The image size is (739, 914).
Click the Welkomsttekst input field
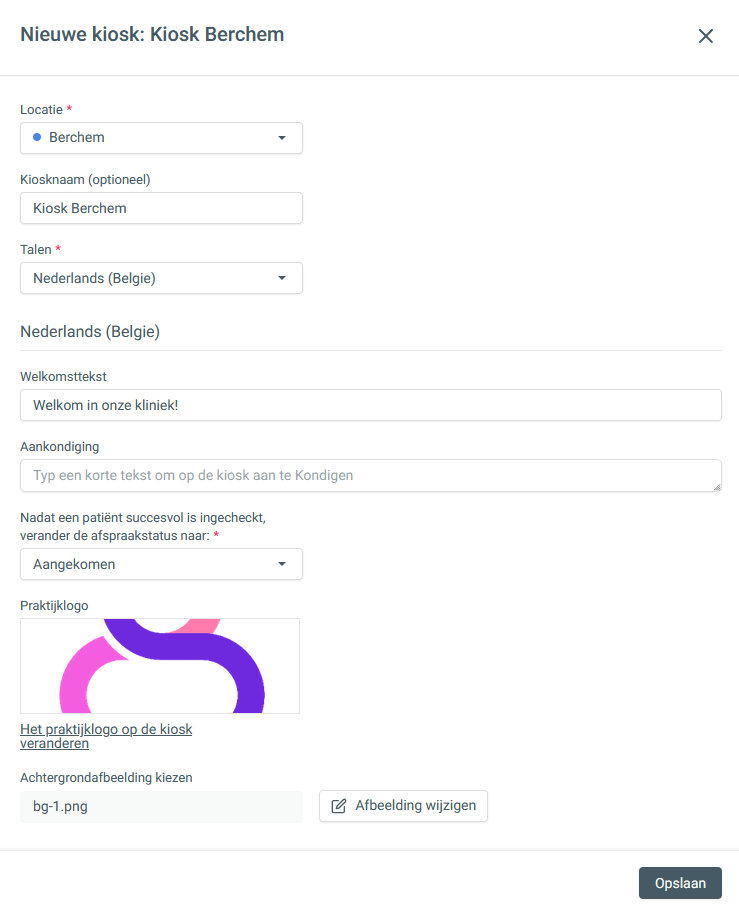[370, 405]
